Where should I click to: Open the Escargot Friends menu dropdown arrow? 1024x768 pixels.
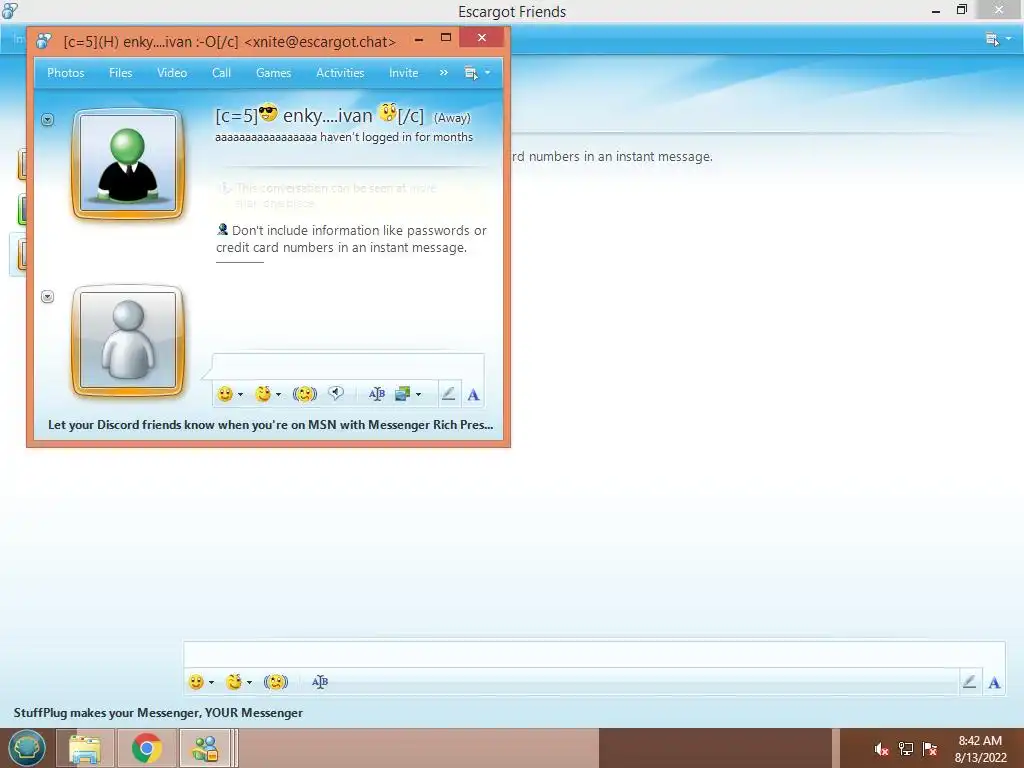pyautogui.click(x=1009, y=39)
